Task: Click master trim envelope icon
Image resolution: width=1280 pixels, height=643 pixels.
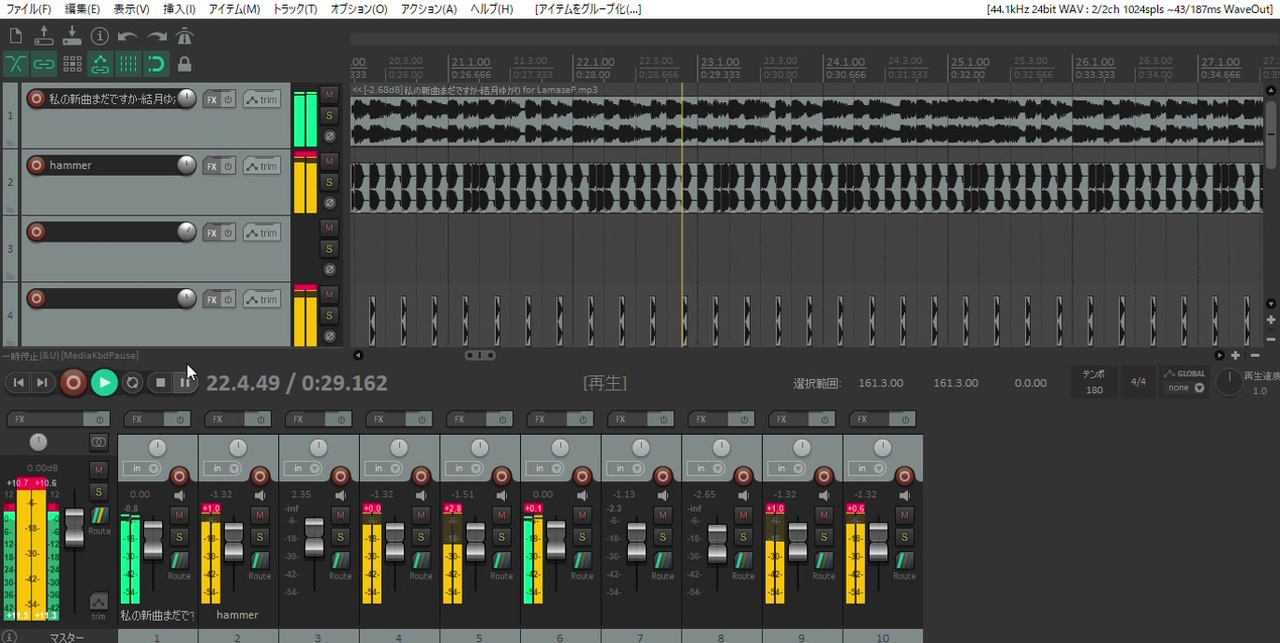Action: pyautogui.click(x=98, y=604)
